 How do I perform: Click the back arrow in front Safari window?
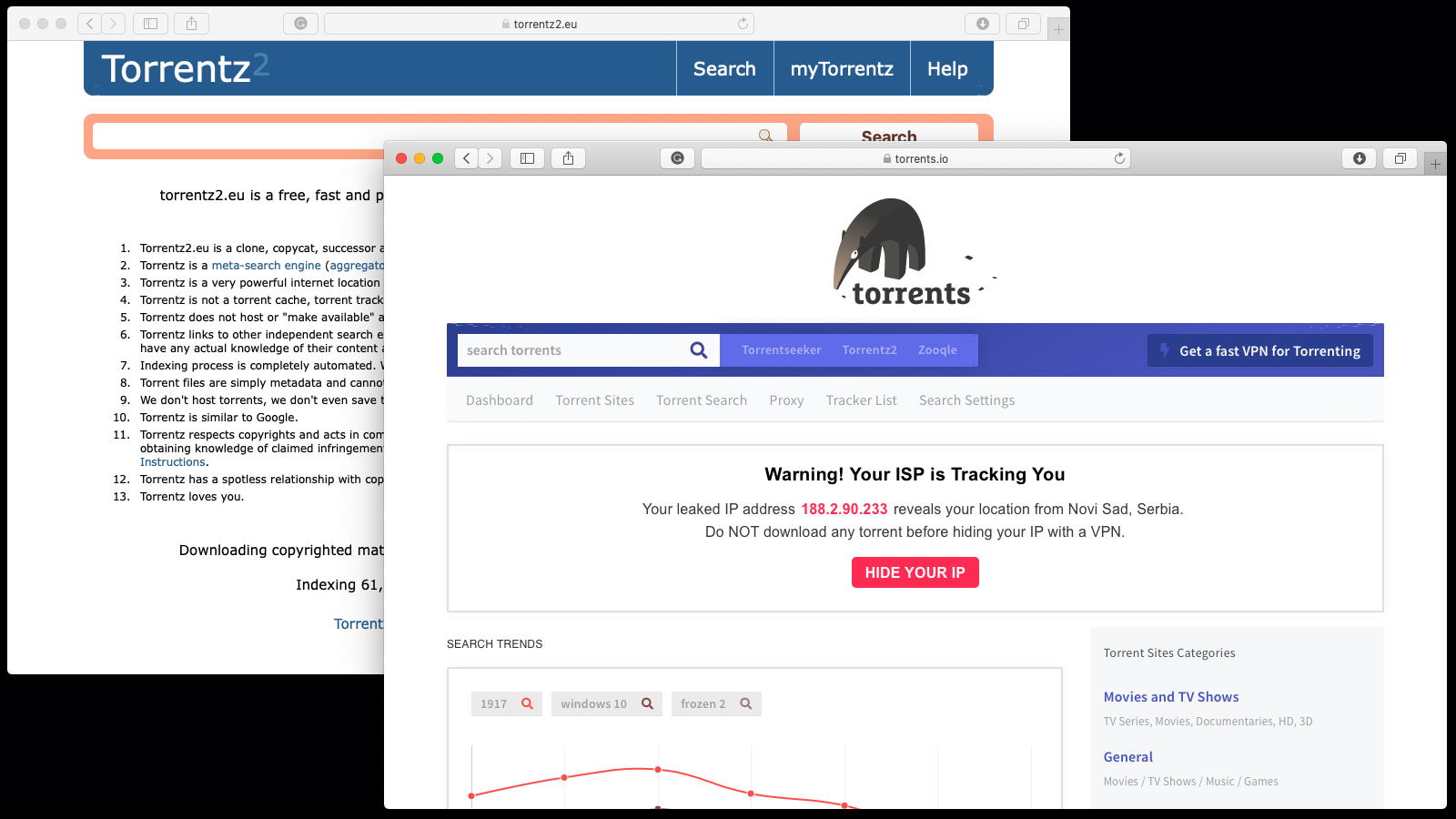point(467,158)
